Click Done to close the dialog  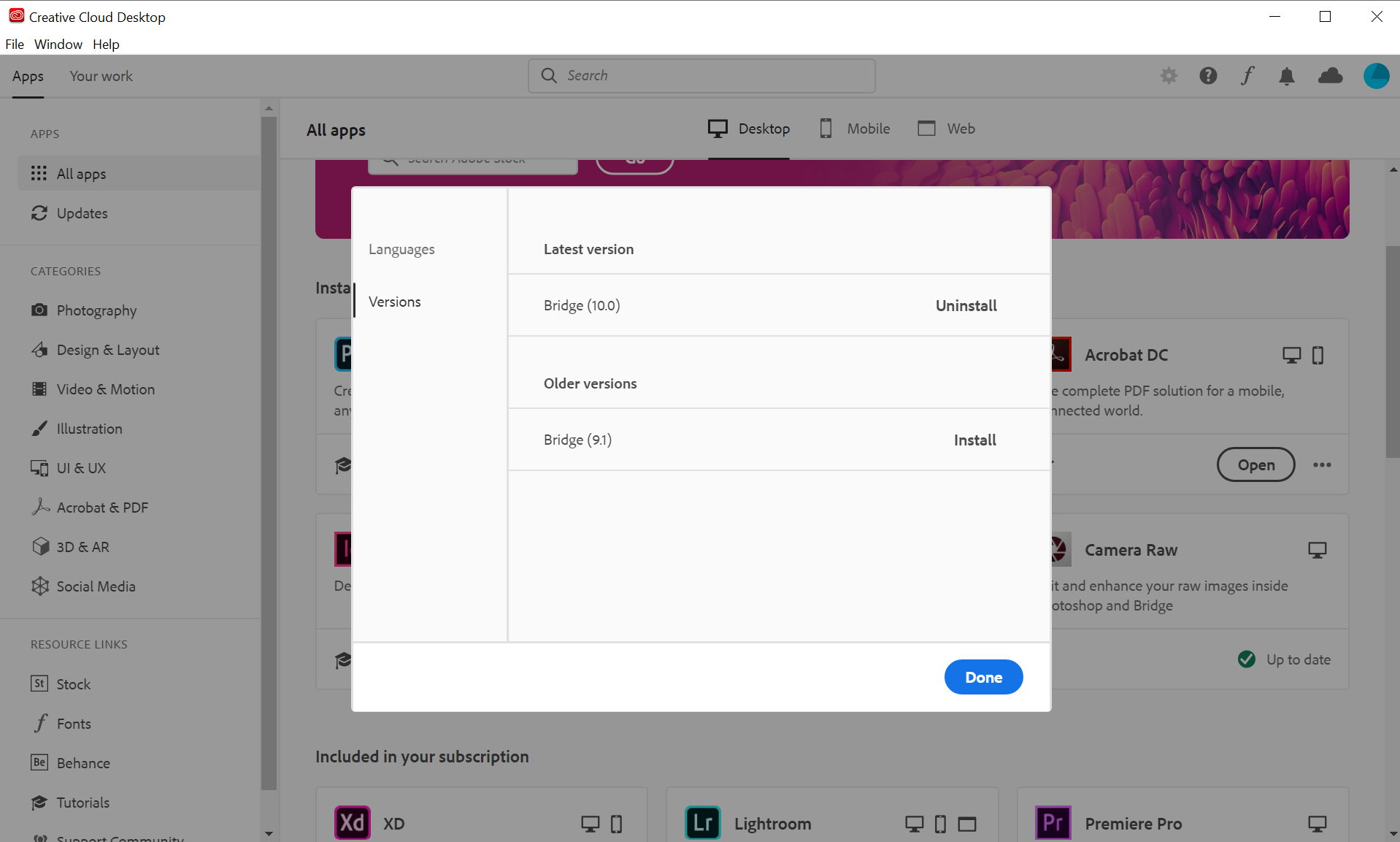[982, 676]
